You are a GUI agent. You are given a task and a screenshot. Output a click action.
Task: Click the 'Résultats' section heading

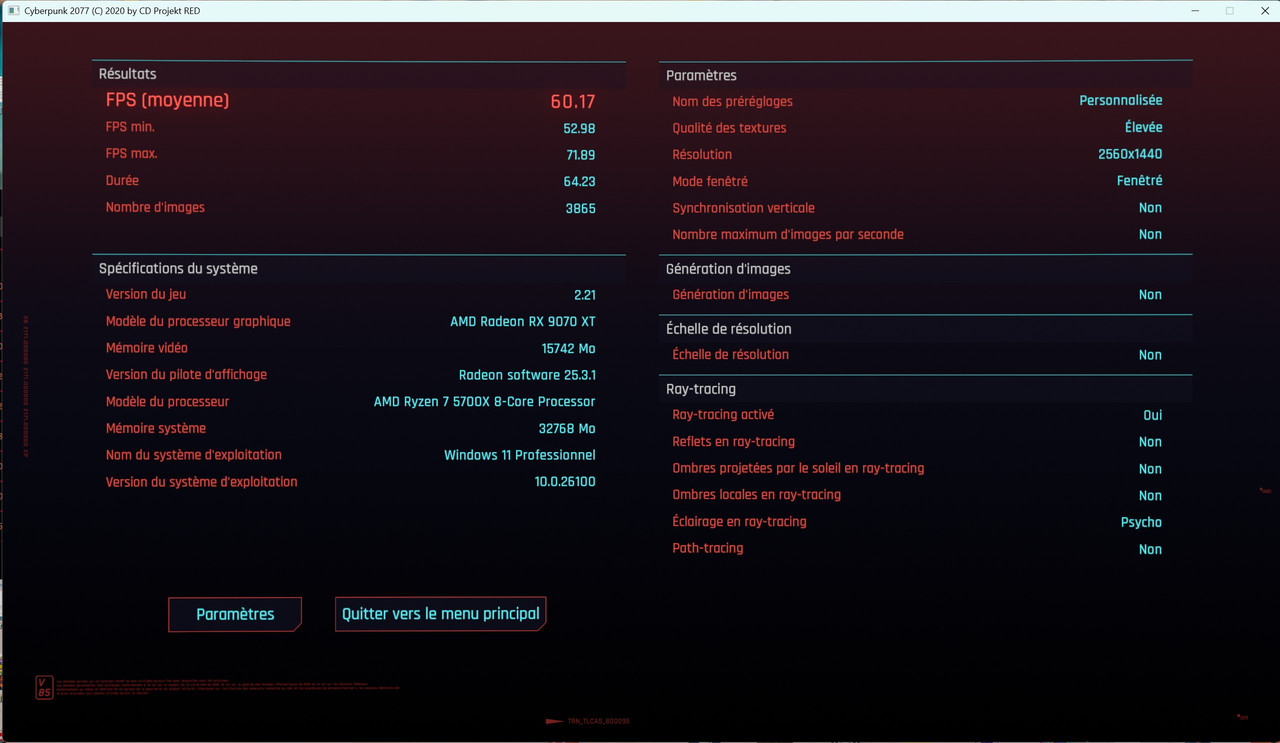coord(127,74)
